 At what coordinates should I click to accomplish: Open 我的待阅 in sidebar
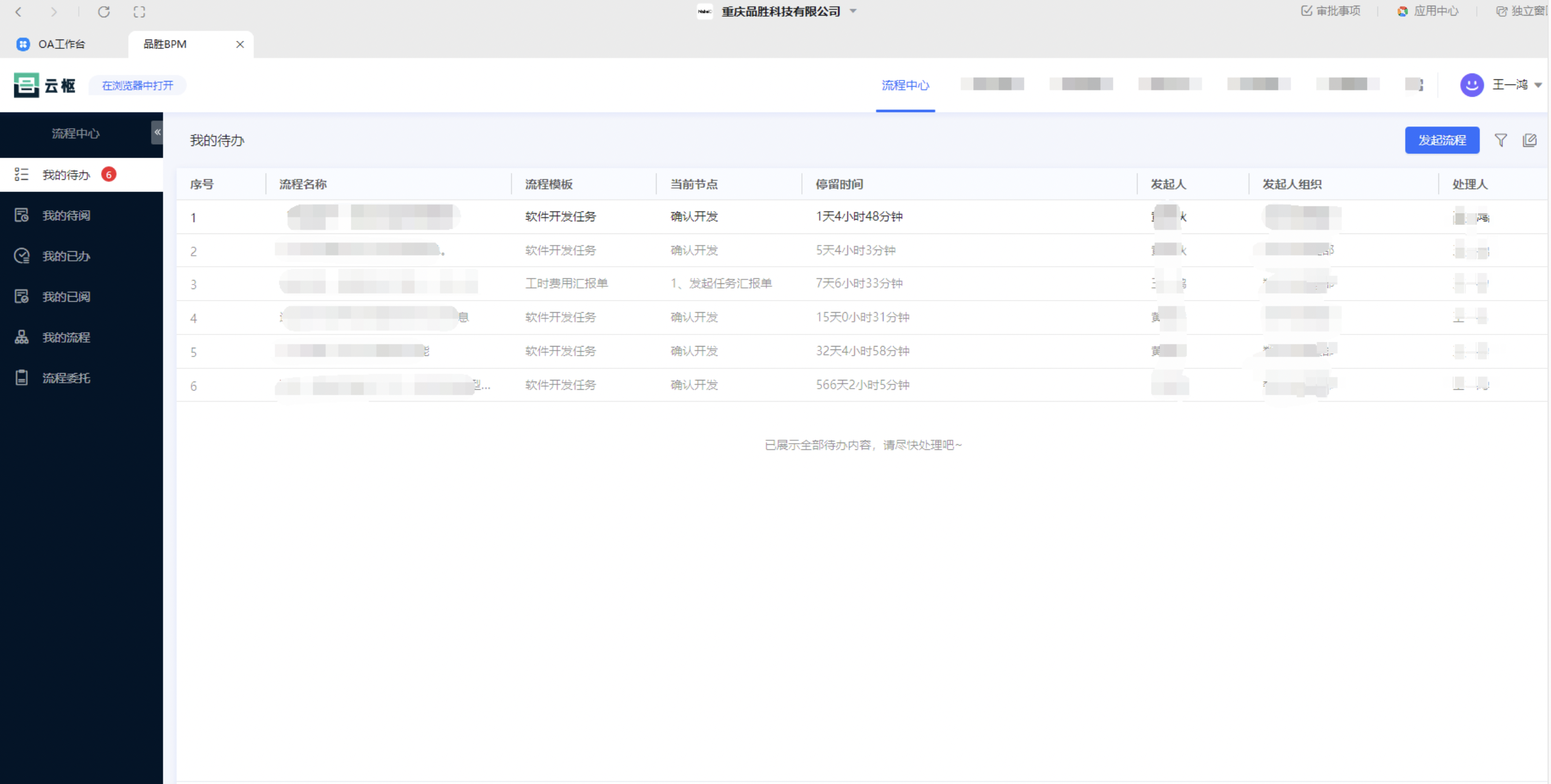[x=66, y=216]
